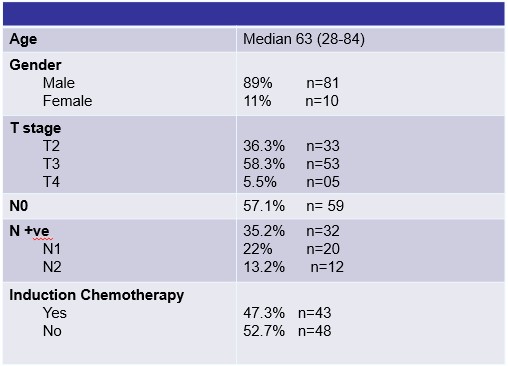Select the Age row label
Screen dimensions: 508x366
(x=23, y=39)
